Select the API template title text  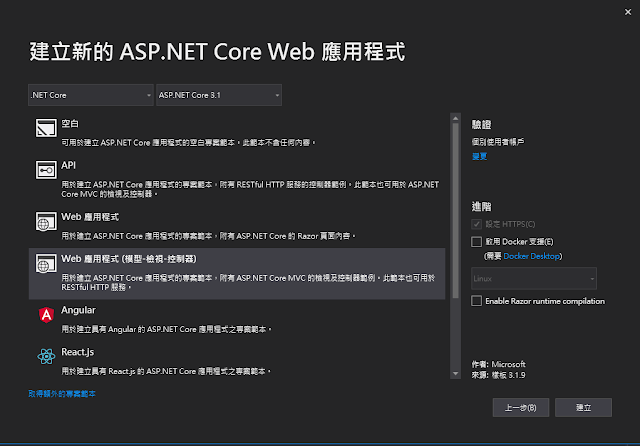69,165
